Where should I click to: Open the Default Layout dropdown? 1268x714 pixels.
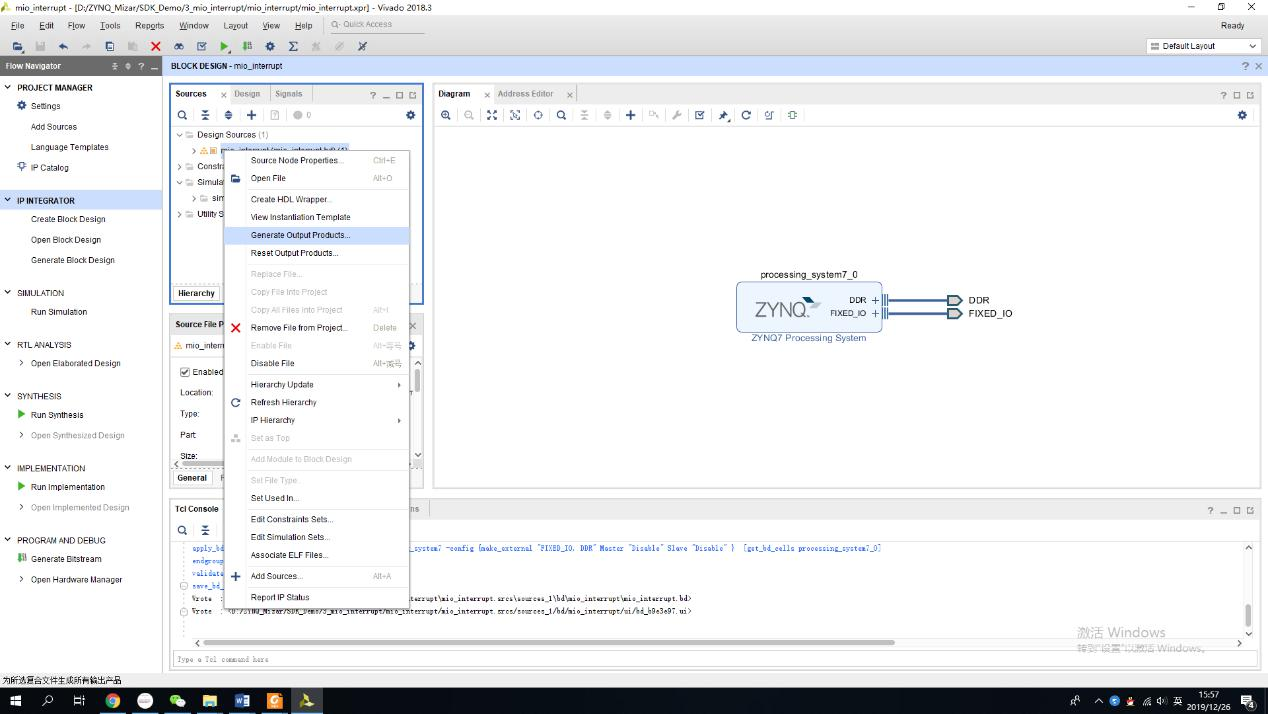tap(1203, 46)
